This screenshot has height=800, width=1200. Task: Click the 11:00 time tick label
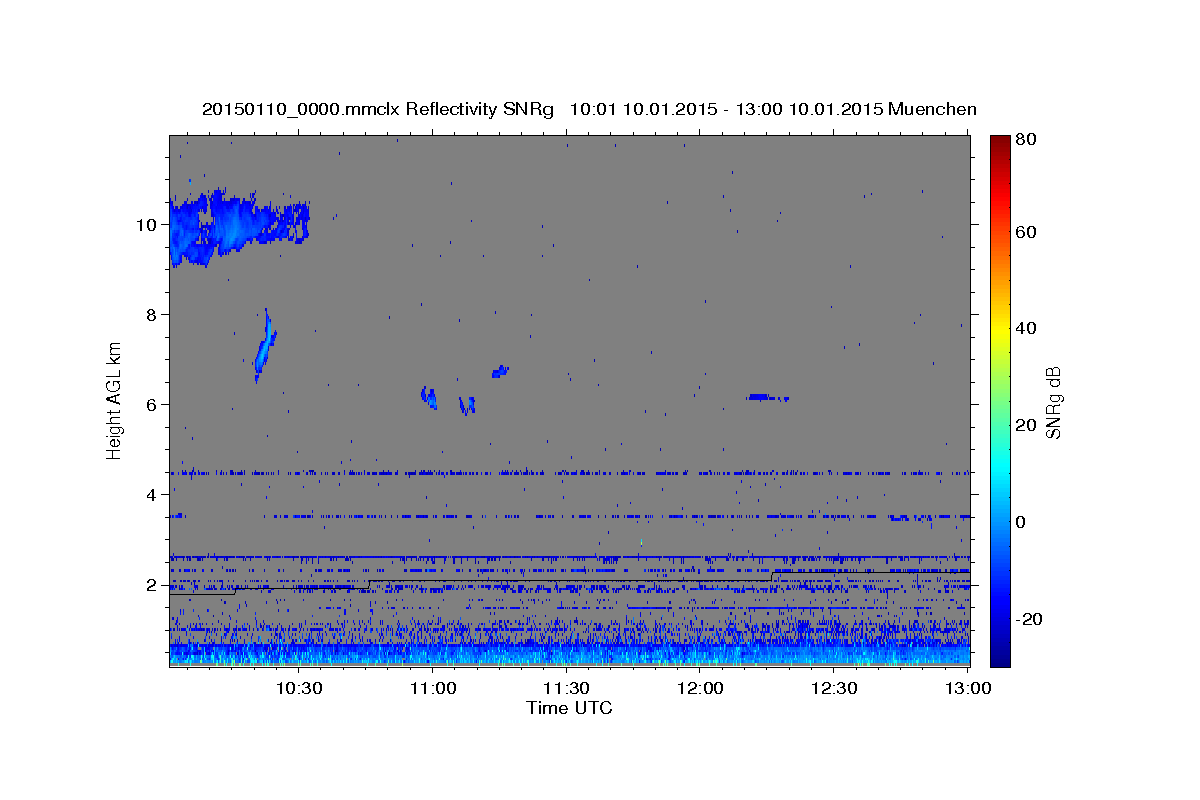coord(433,688)
